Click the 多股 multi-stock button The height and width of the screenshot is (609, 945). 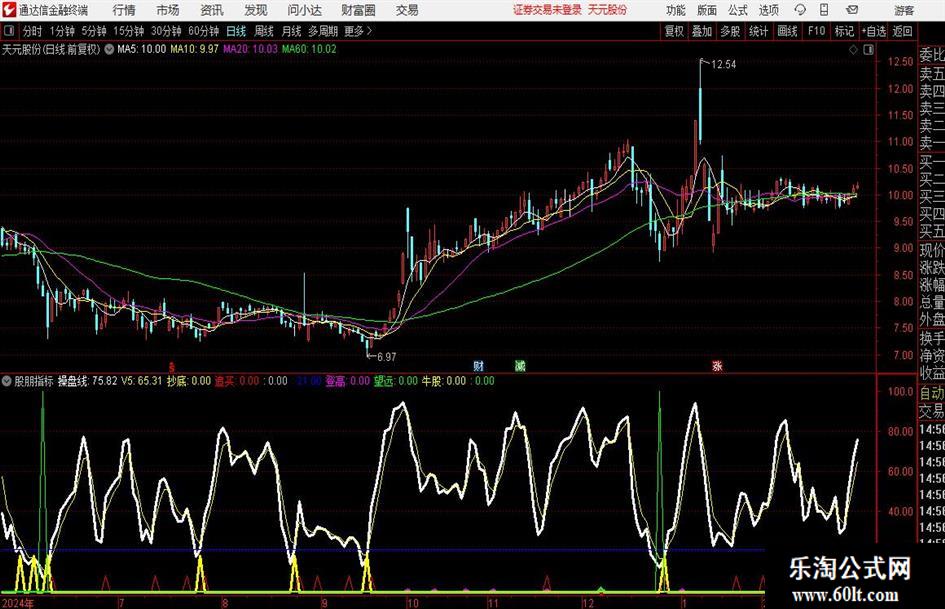coord(730,31)
